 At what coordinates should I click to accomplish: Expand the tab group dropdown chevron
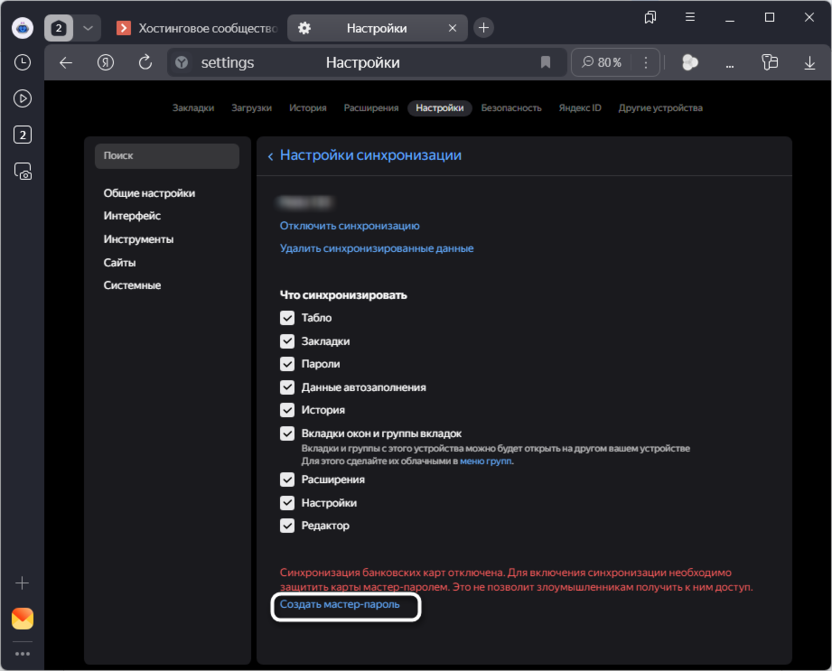click(x=88, y=28)
